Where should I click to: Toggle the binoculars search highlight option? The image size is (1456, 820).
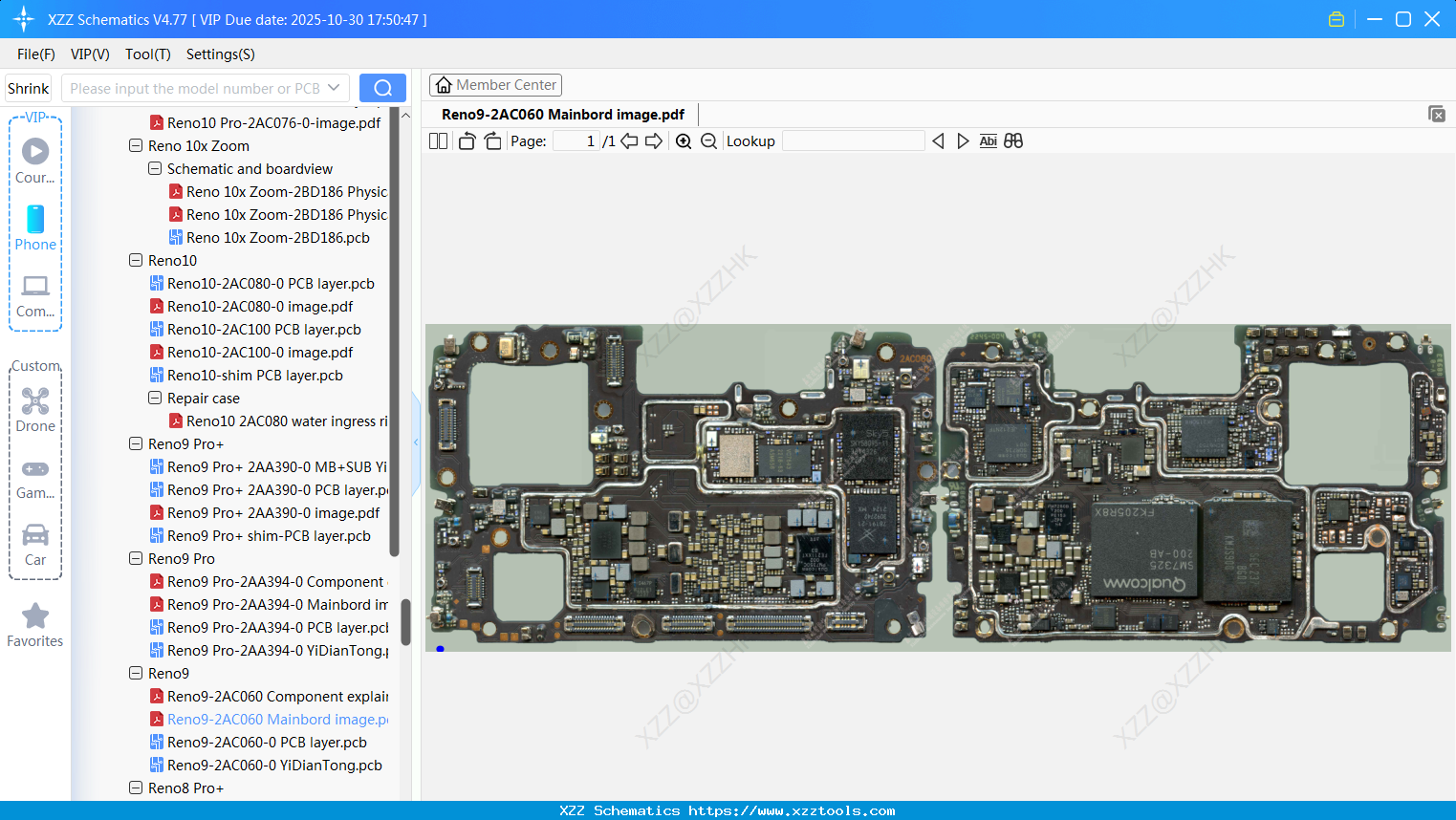tap(1013, 140)
